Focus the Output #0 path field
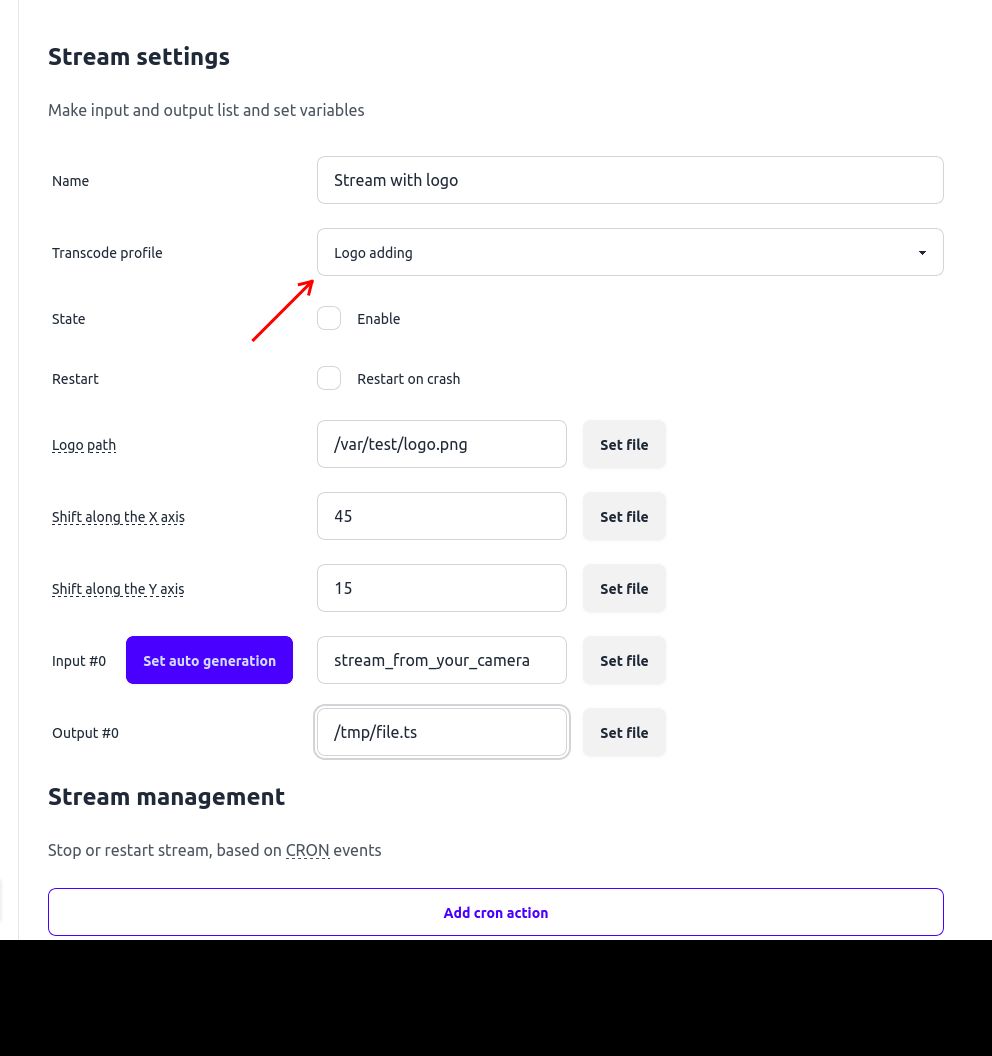Screen dimensions: 992x1056 pyautogui.click(x=441, y=732)
